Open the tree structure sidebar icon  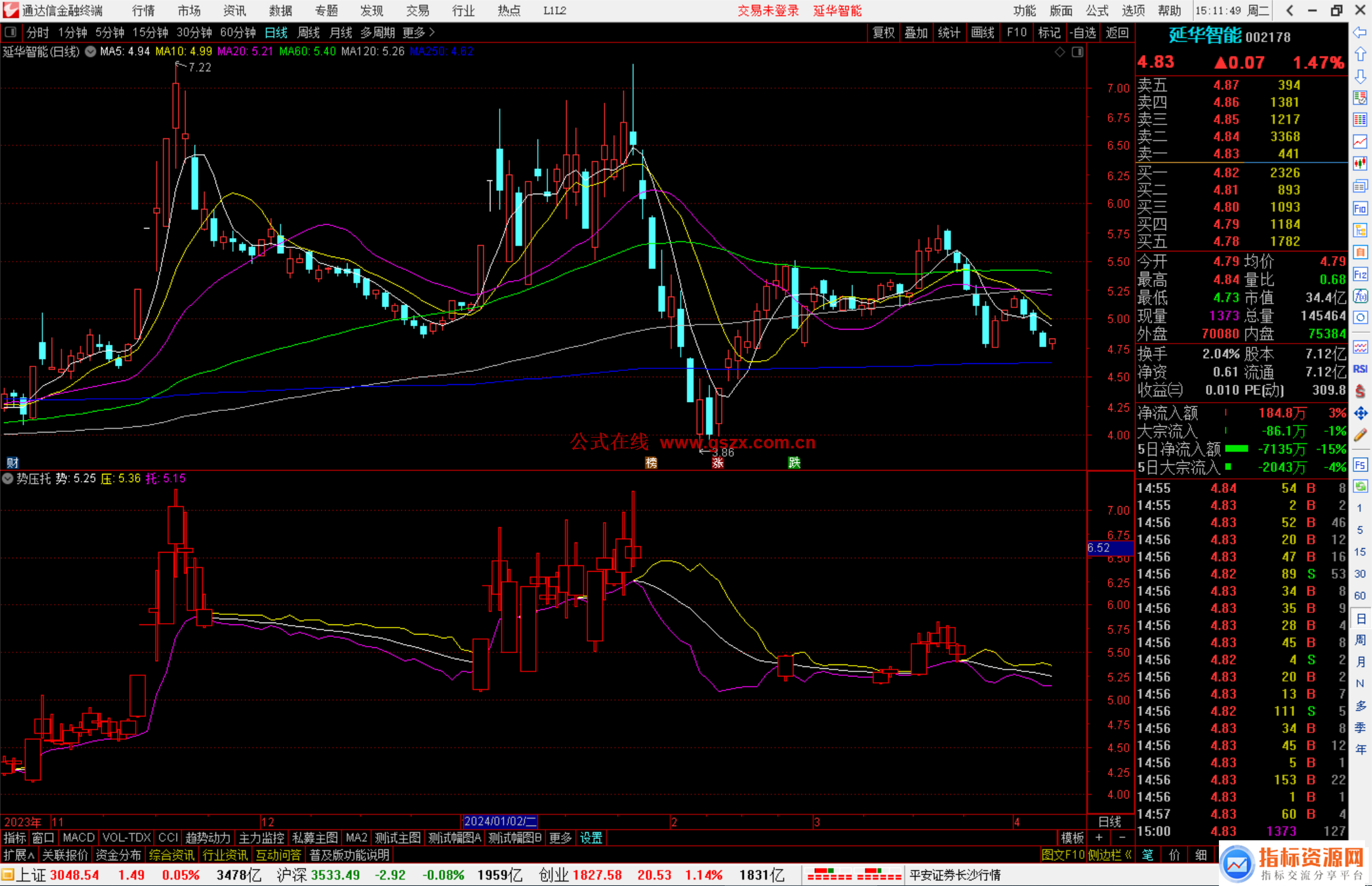click(x=1360, y=230)
